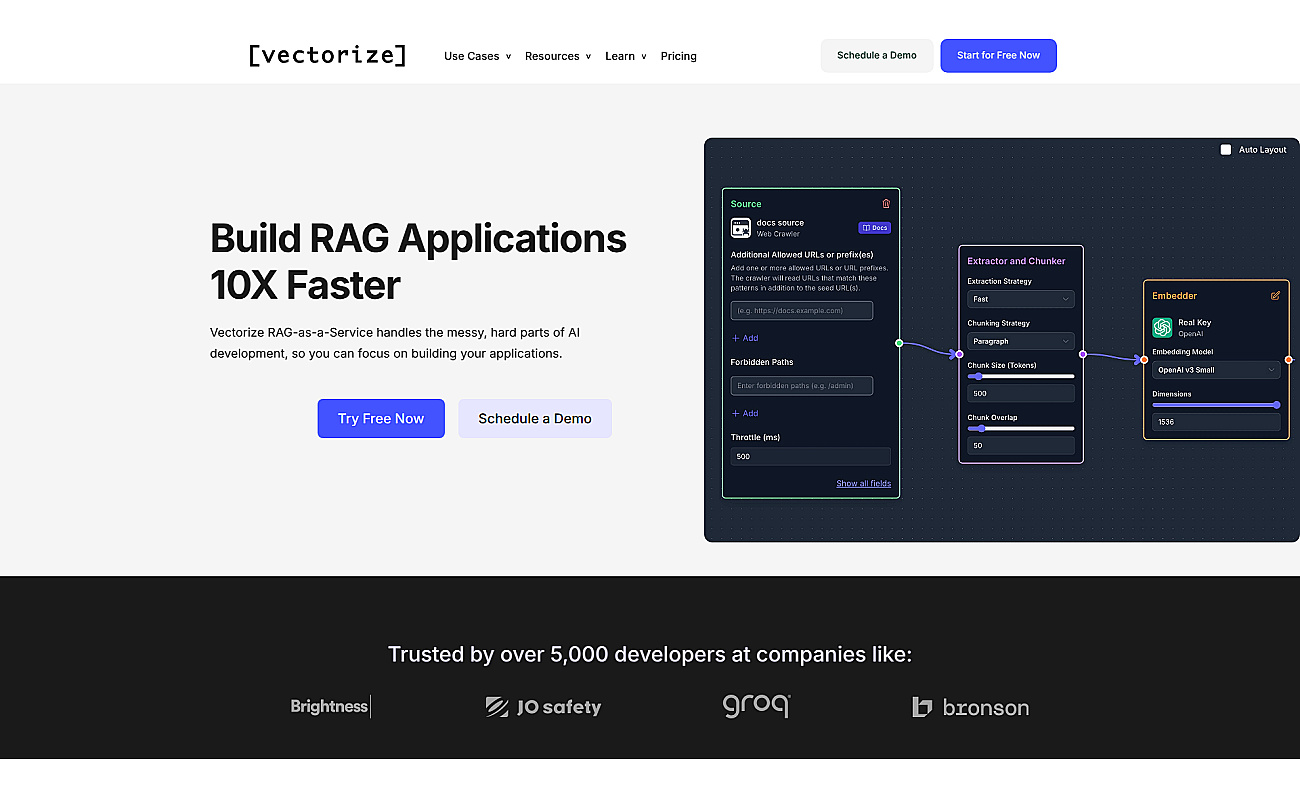Viewport: 1300px width, 788px height.
Task: Click the Try Free Now button
Action: tap(381, 418)
